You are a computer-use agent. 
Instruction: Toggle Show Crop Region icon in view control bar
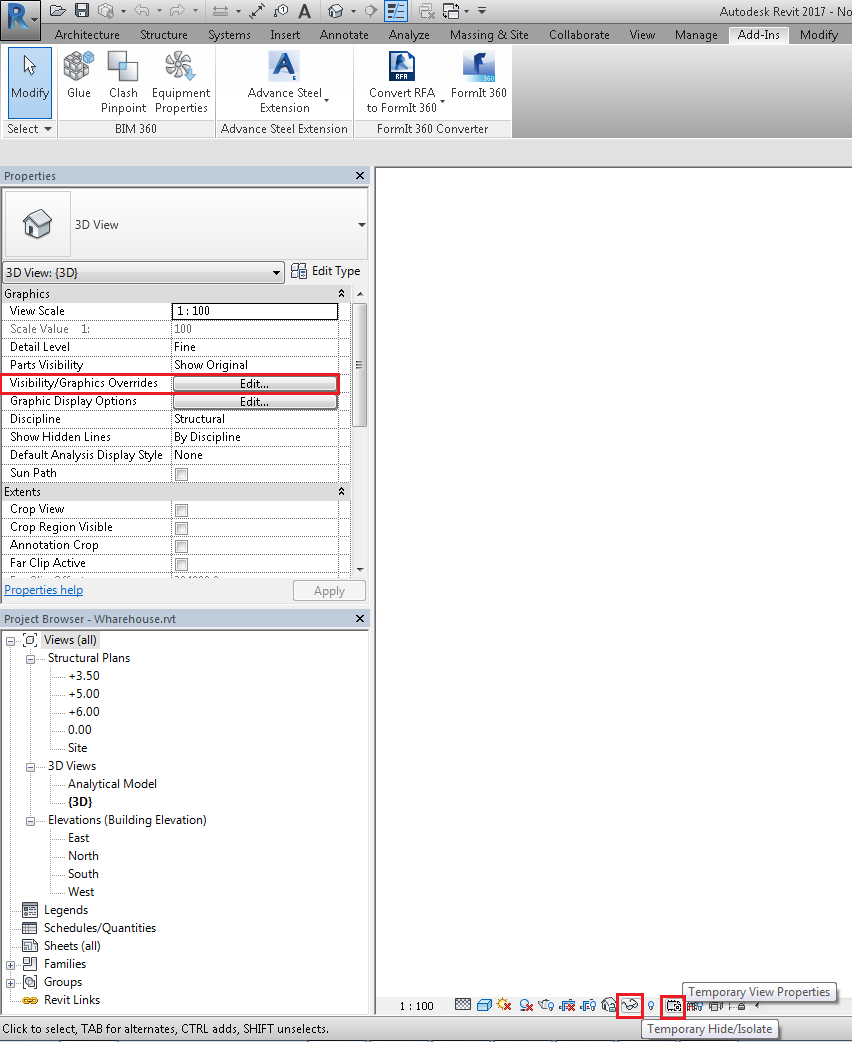(588, 1005)
